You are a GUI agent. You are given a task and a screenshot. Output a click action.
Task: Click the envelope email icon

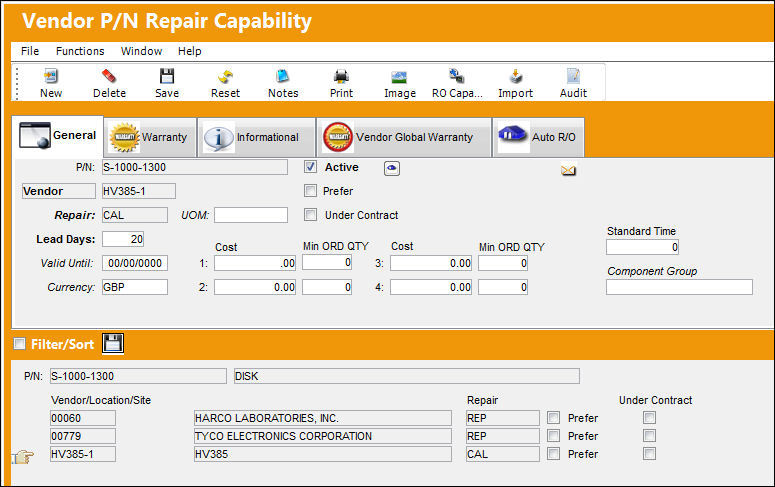[x=568, y=171]
